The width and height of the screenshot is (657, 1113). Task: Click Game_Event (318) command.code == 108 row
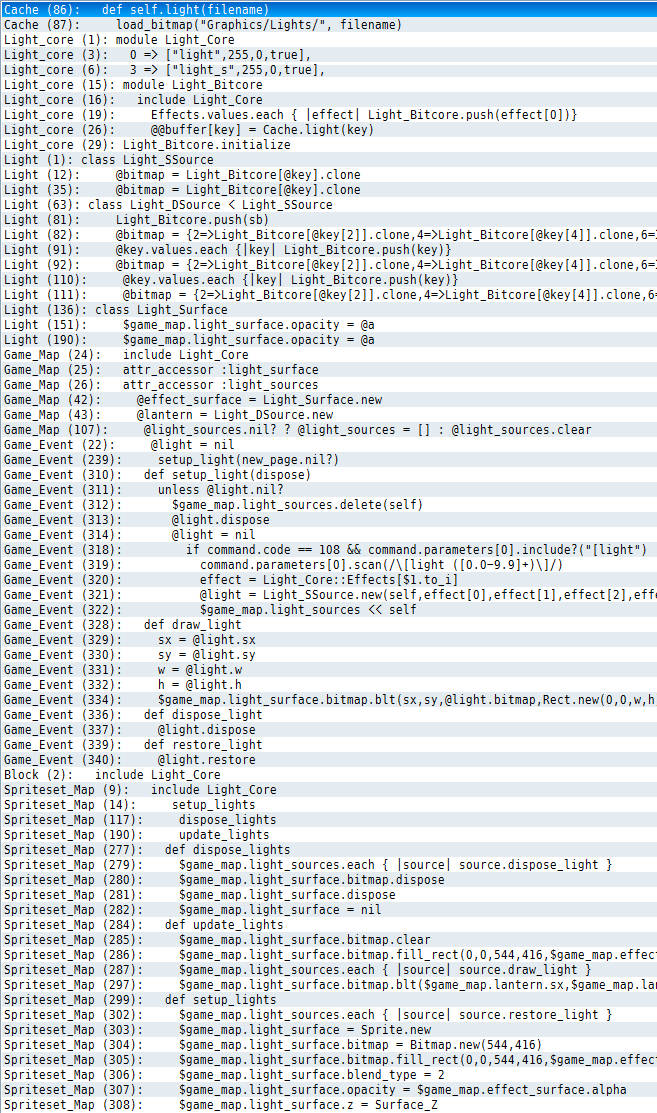pos(328,549)
